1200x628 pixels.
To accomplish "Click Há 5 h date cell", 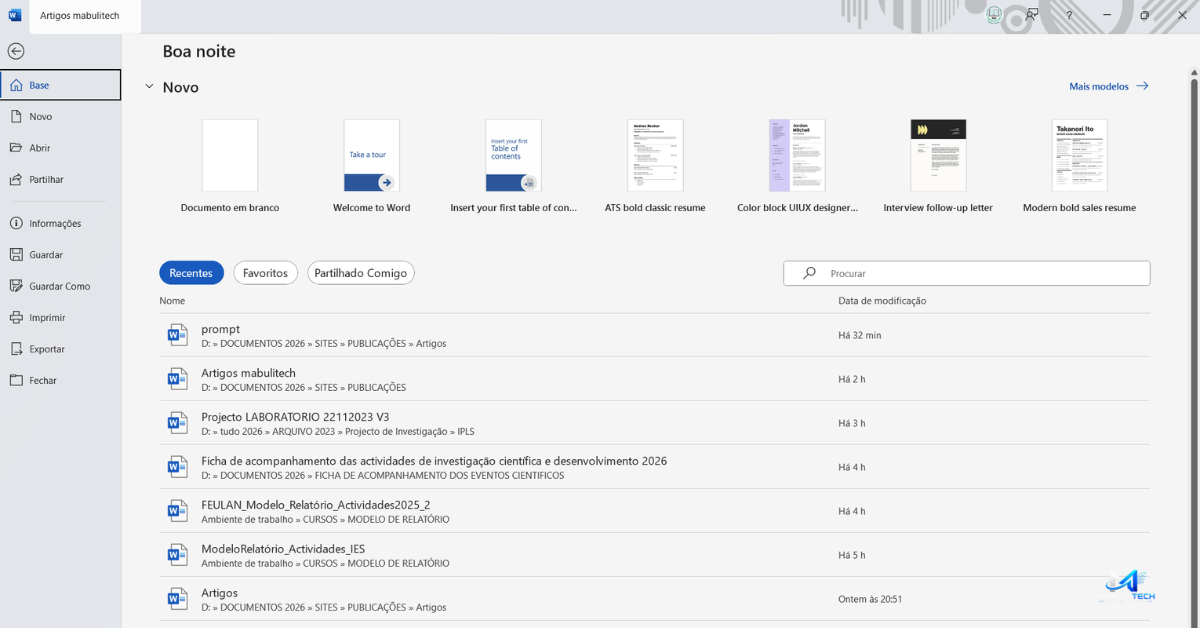I will point(852,555).
